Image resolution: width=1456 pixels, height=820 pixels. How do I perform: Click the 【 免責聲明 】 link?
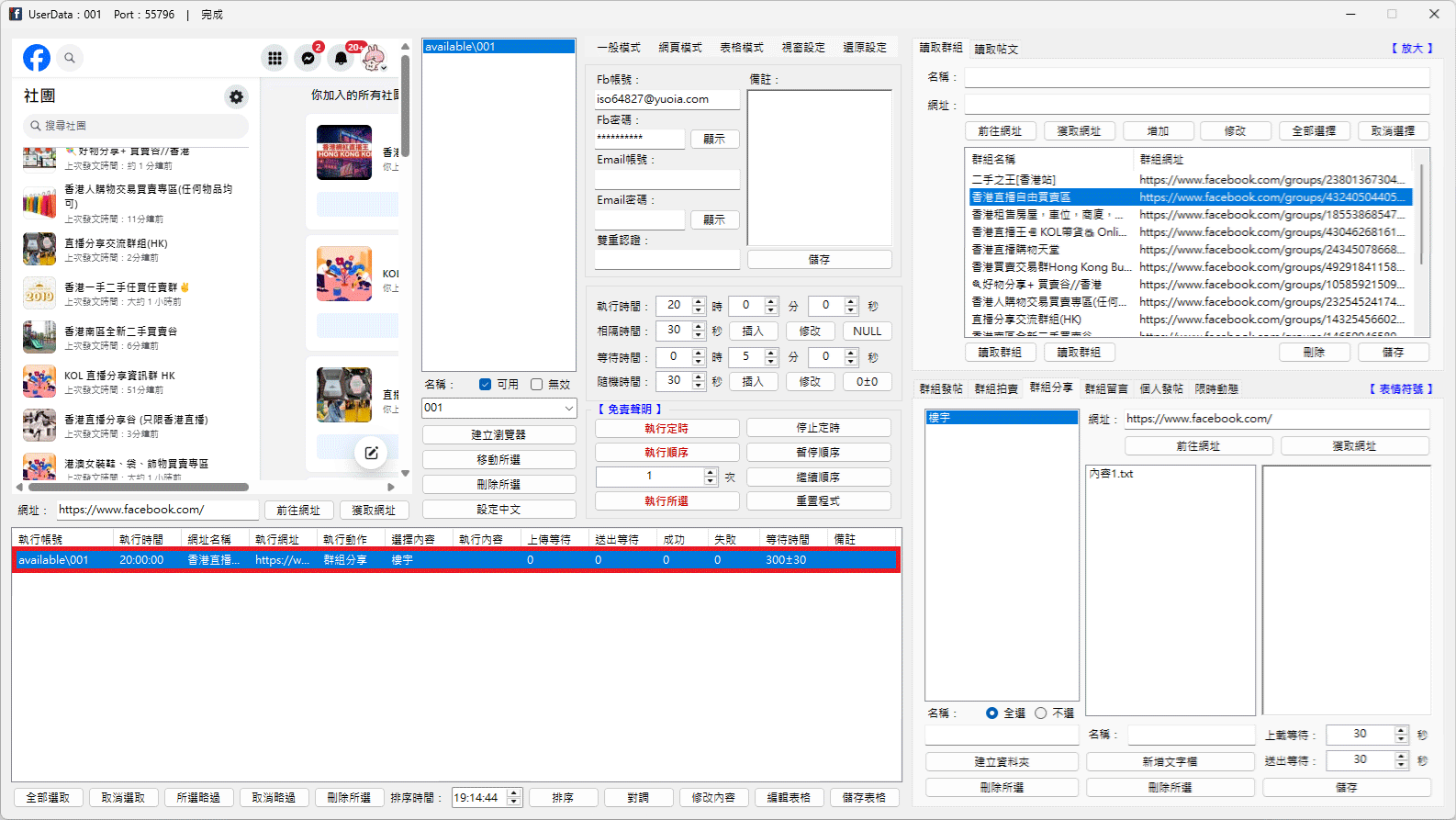tap(629, 410)
